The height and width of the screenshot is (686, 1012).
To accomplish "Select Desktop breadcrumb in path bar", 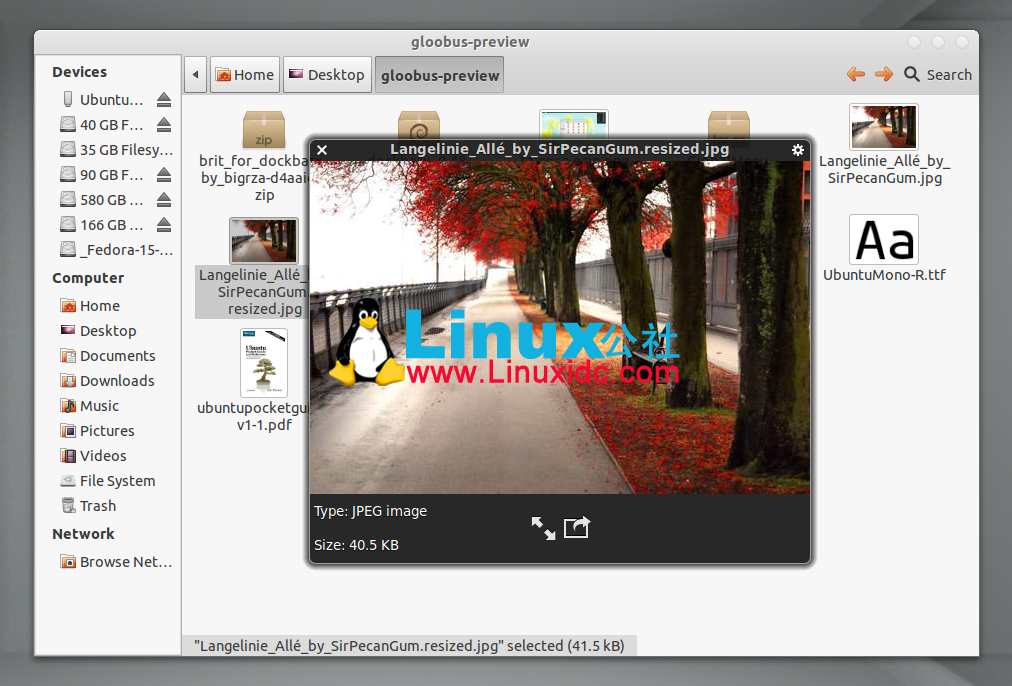I will [x=326, y=75].
